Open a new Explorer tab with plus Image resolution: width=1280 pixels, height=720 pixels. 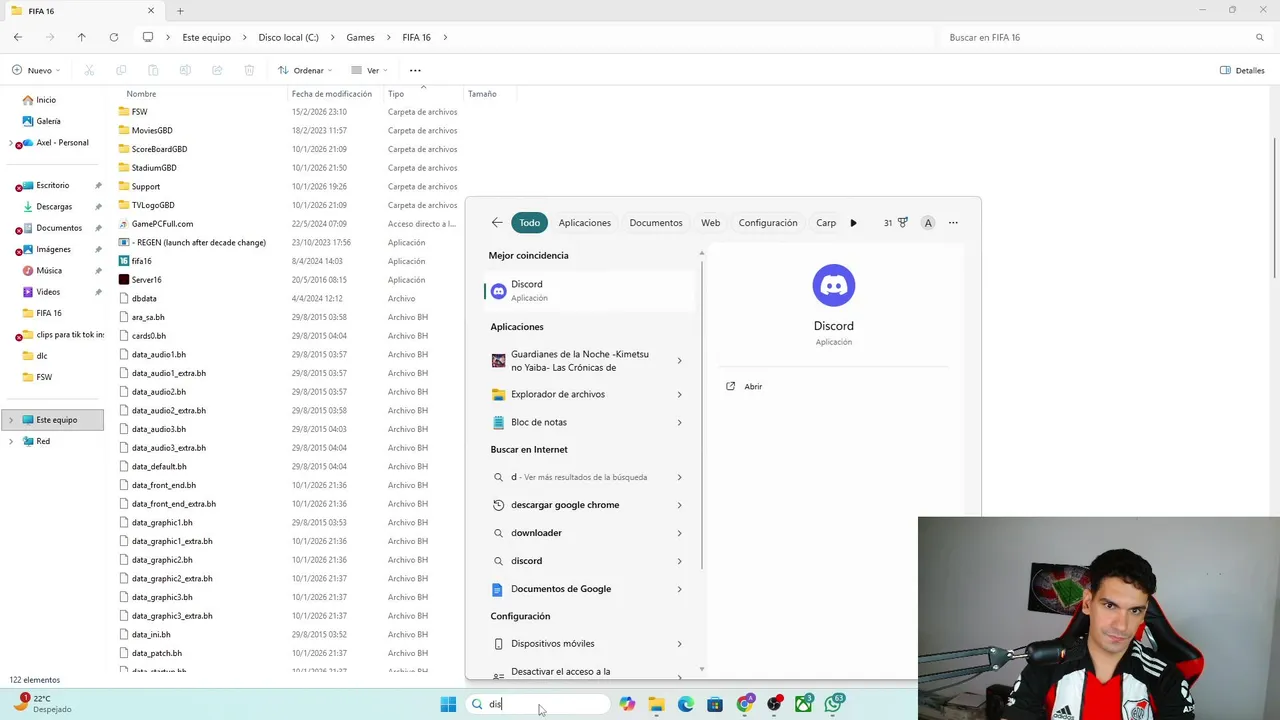coord(180,11)
